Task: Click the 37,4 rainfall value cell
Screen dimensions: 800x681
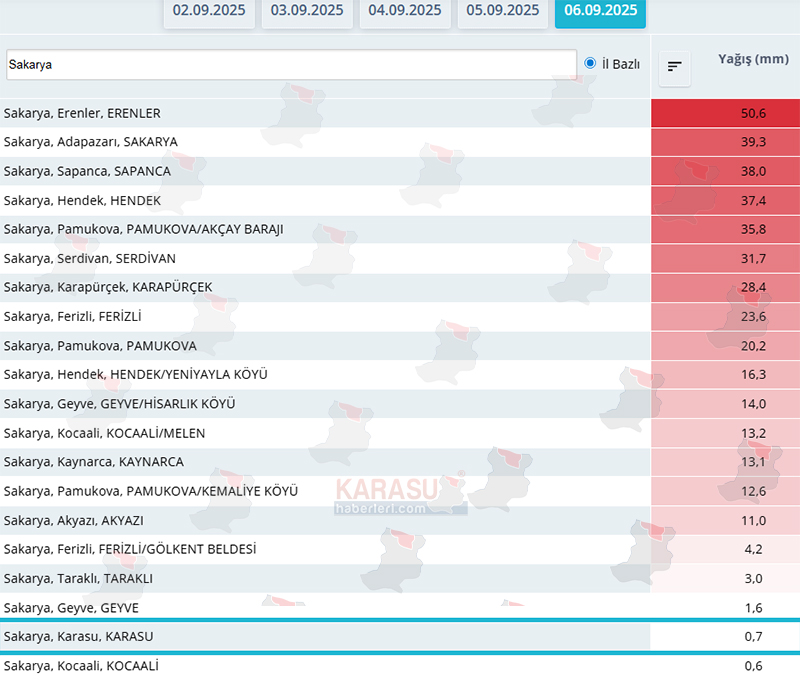Action: pyautogui.click(x=725, y=200)
